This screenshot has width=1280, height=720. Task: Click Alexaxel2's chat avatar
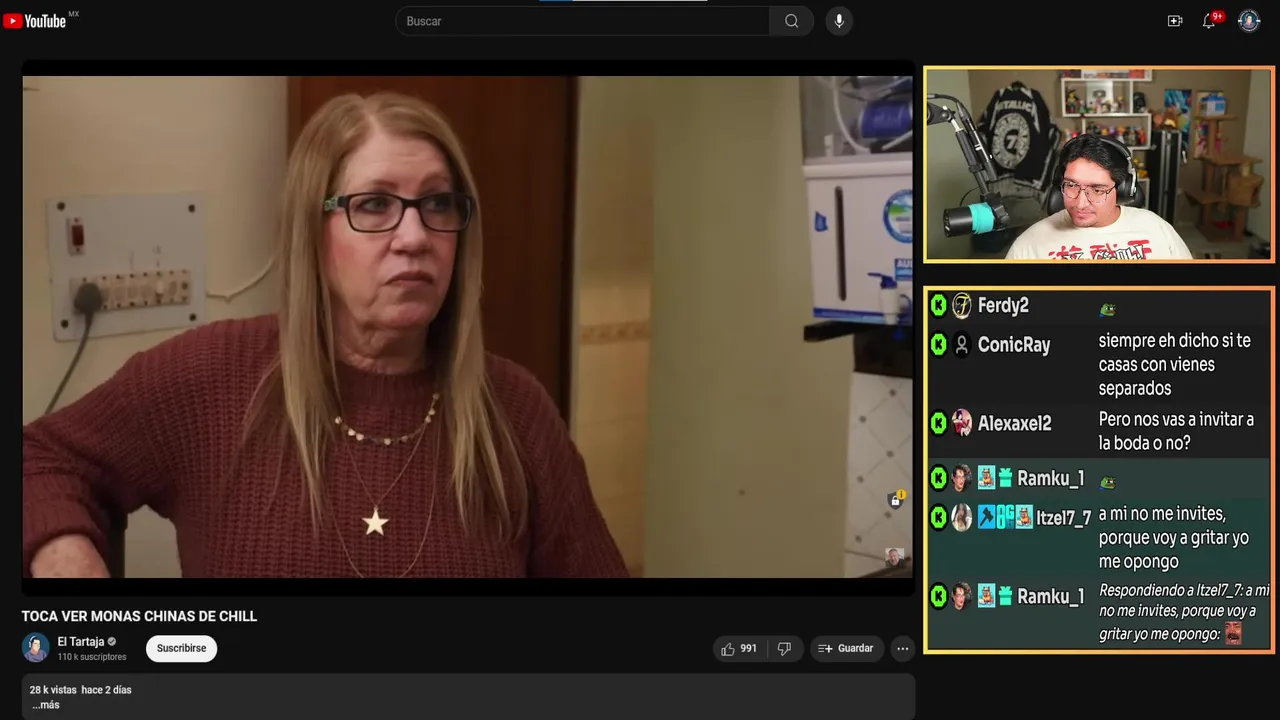[962, 423]
